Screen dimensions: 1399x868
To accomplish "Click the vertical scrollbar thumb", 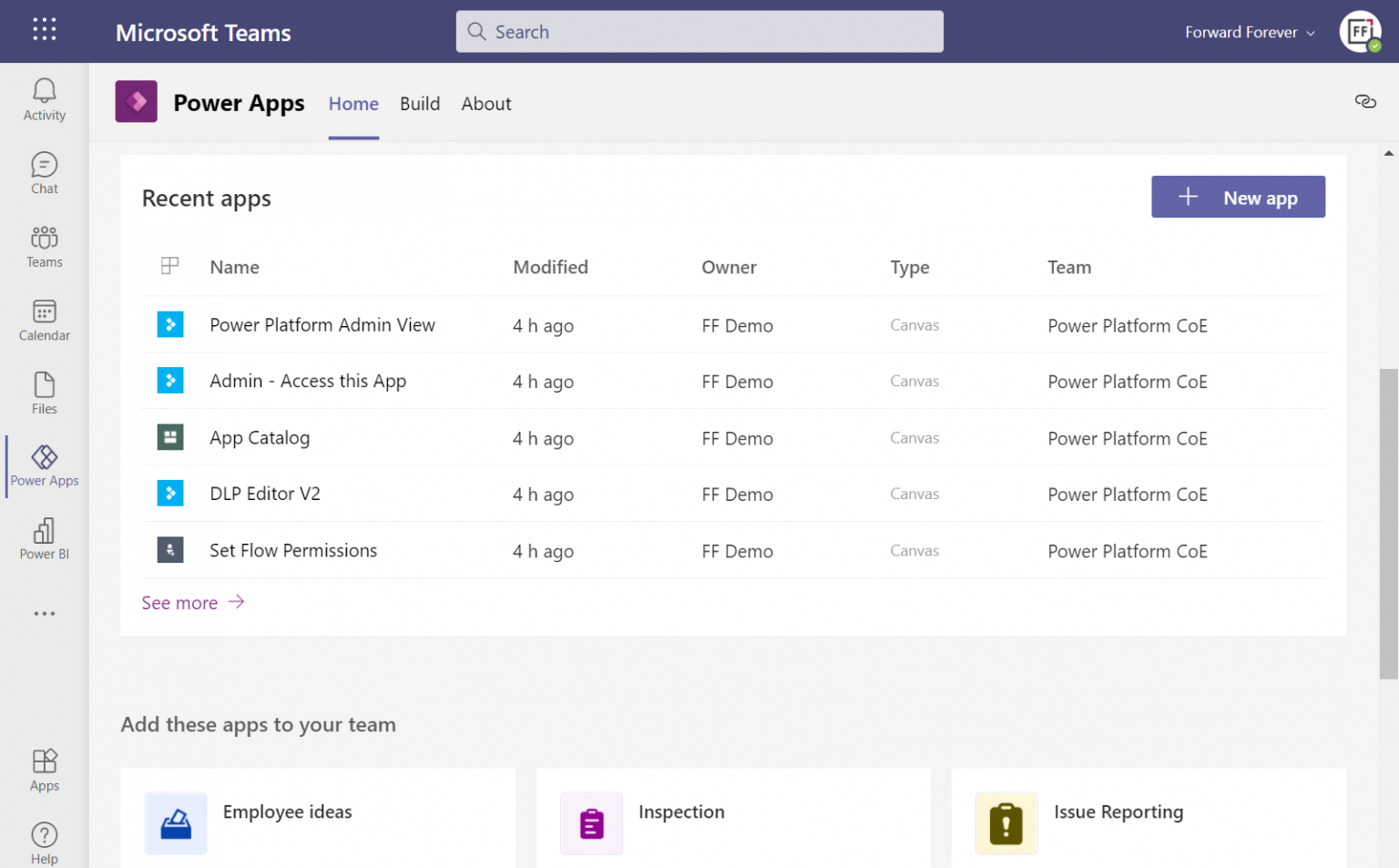I will [x=1388, y=523].
